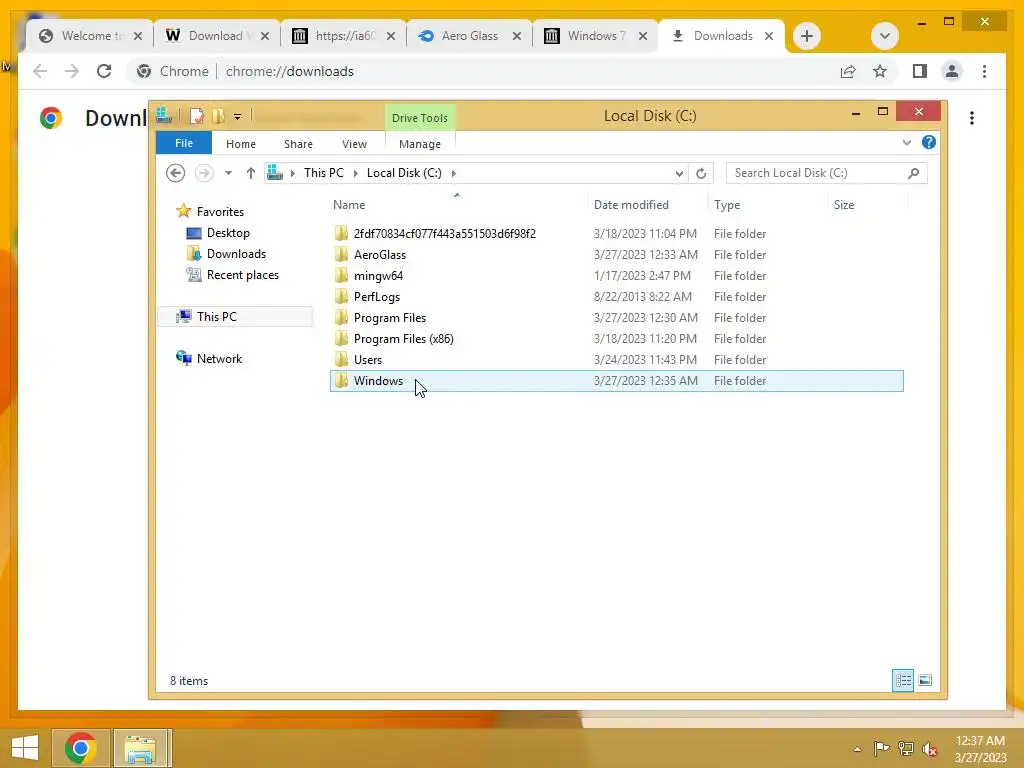The width and height of the screenshot is (1024, 768).
Task: Open the Customize Quick Access Toolbar dropdown
Action: [238, 117]
